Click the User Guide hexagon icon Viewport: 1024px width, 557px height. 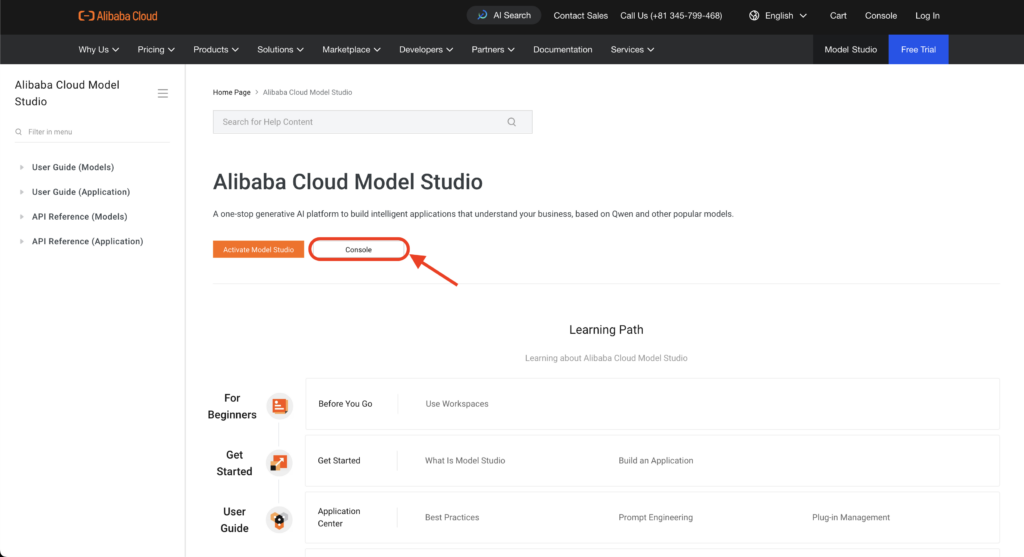pyautogui.click(x=279, y=520)
